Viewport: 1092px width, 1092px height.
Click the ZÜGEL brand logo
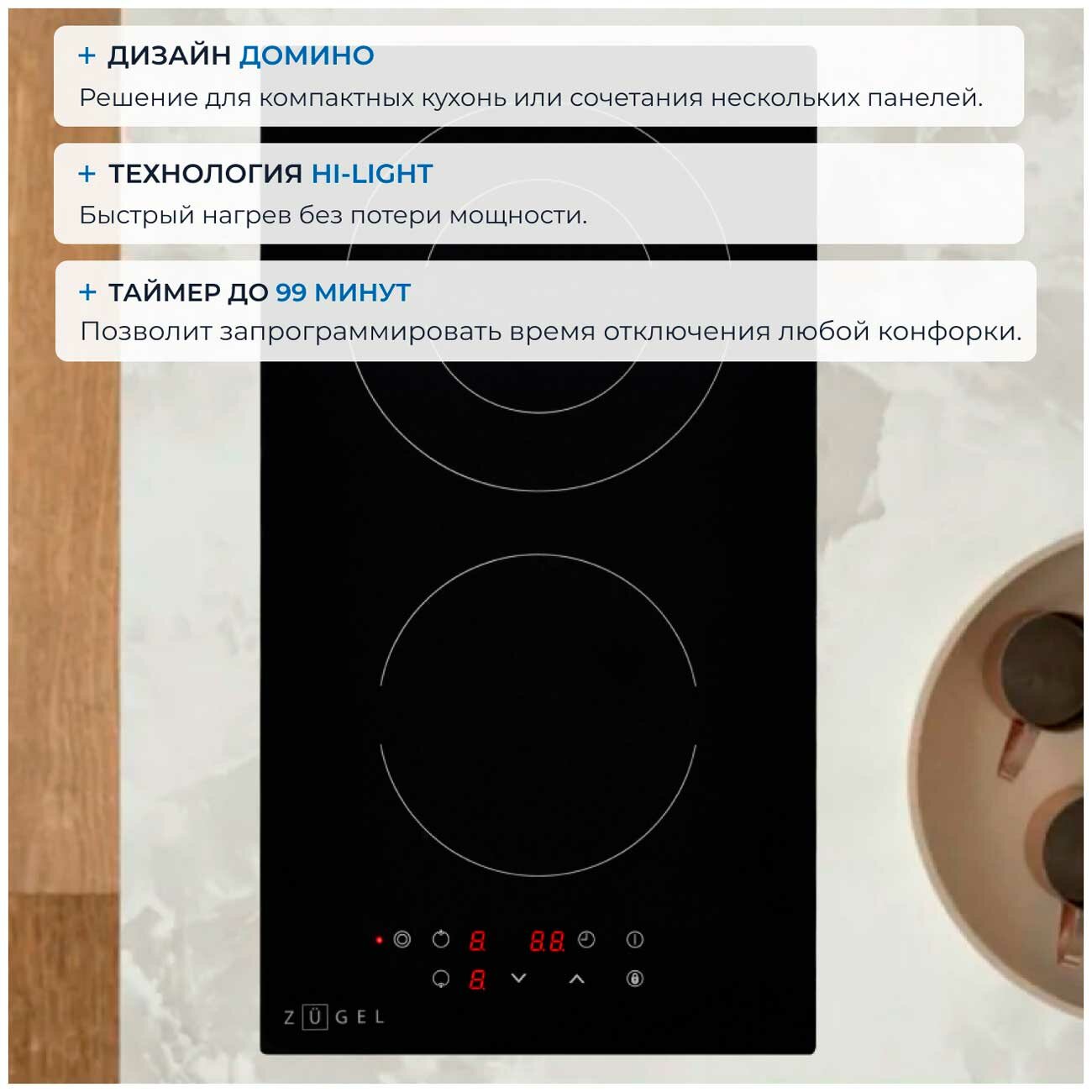pyautogui.click(x=333, y=1017)
